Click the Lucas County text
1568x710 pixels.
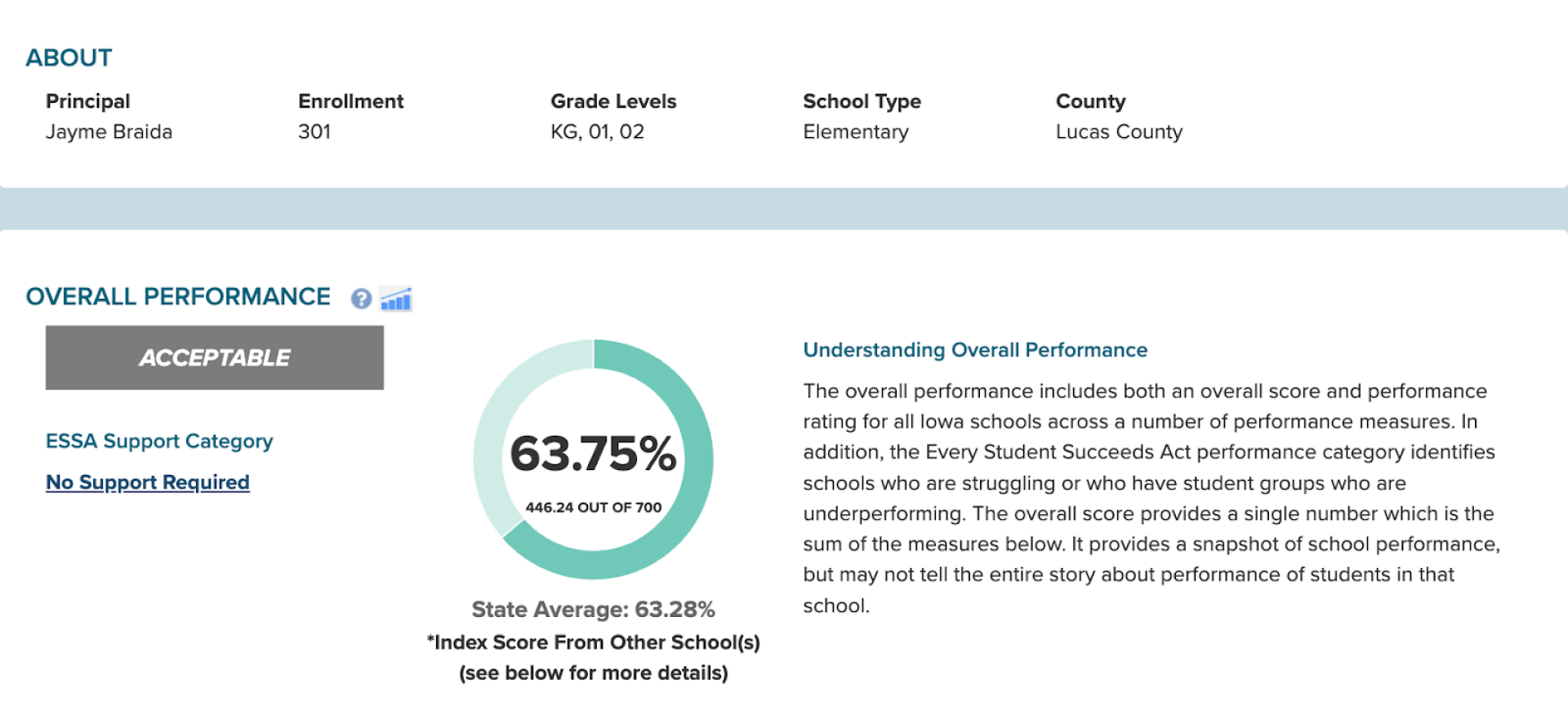(x=1119, y=131)
